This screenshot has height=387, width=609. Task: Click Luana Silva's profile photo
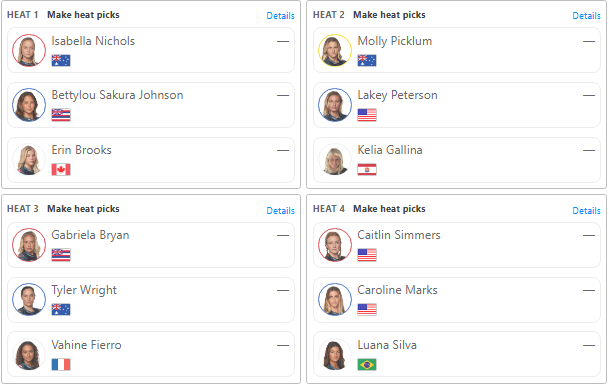coord(335,354)
